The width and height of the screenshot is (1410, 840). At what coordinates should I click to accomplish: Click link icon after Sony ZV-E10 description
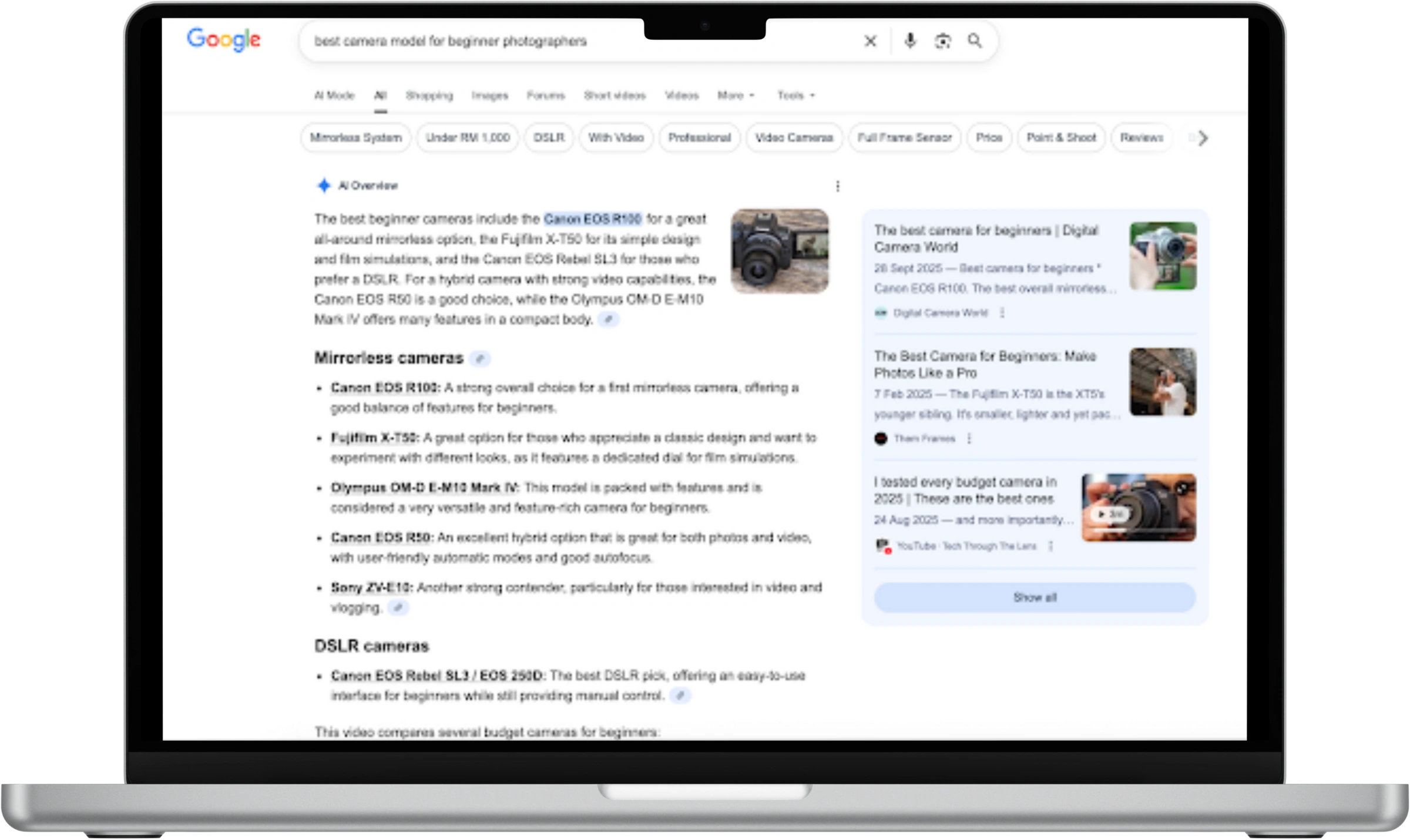[398, 608]
